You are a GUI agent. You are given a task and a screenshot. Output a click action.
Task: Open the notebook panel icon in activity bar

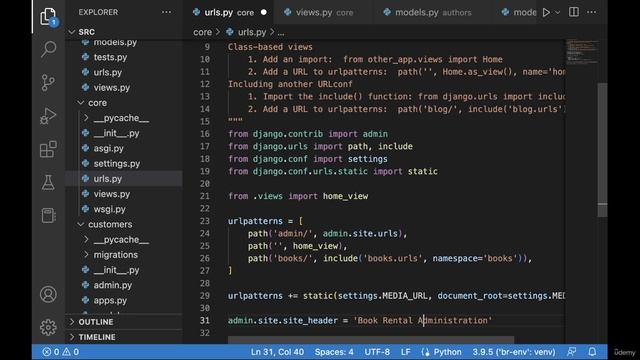click(x=48, y=216)
